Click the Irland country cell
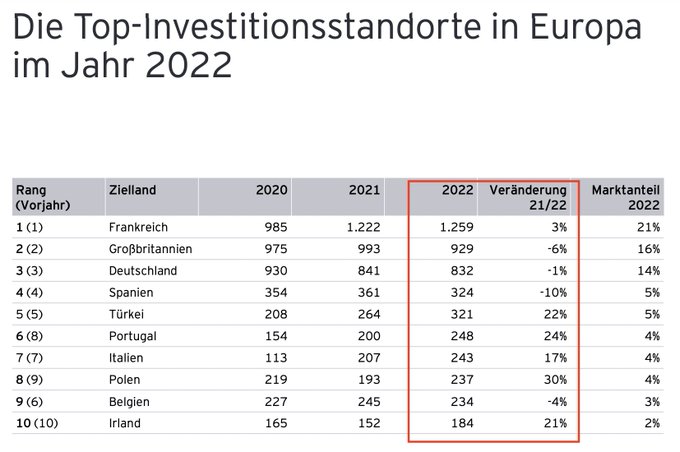 click(125, 423)
